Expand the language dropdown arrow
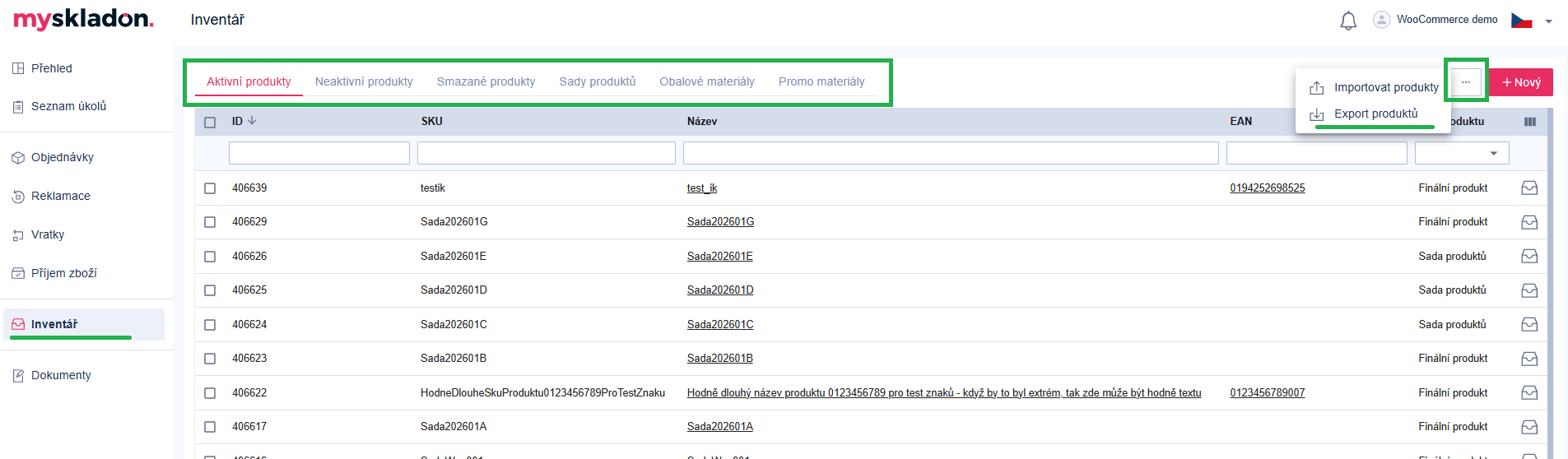Image resolution: width=1568 pixels, height=459 pixels. tap(1548, 21)
